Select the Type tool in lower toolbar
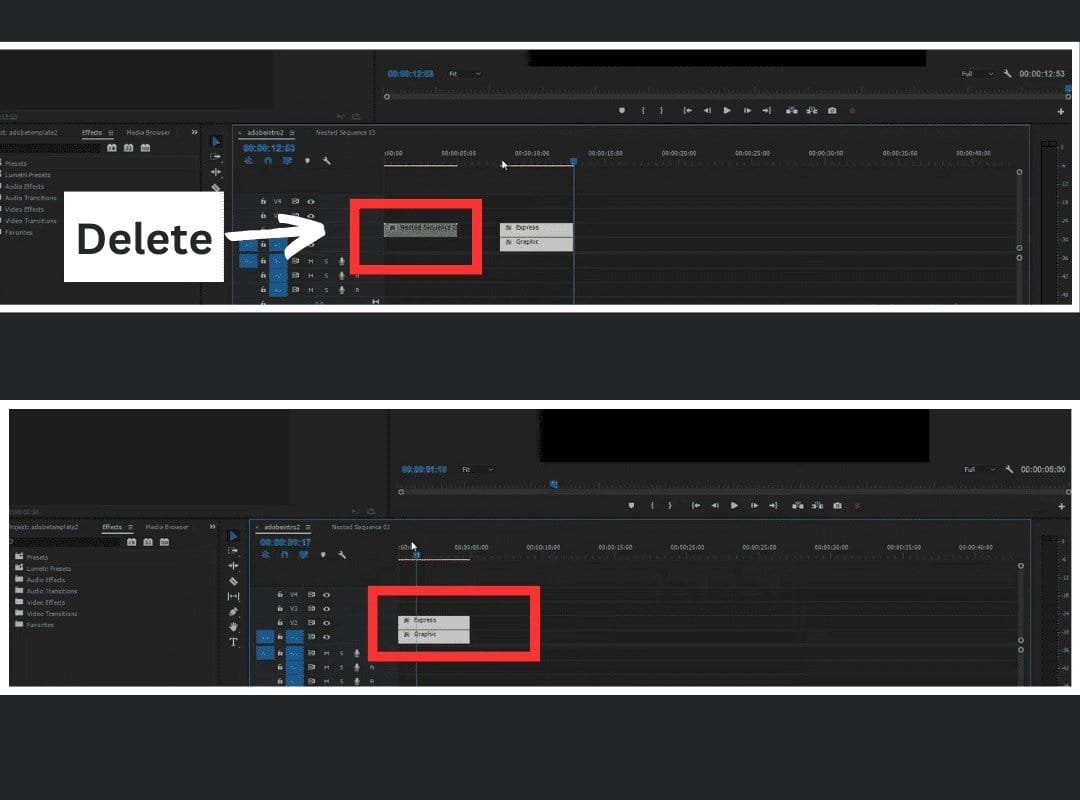This screenshot has height=800, width=1080. tap(233, 642)
